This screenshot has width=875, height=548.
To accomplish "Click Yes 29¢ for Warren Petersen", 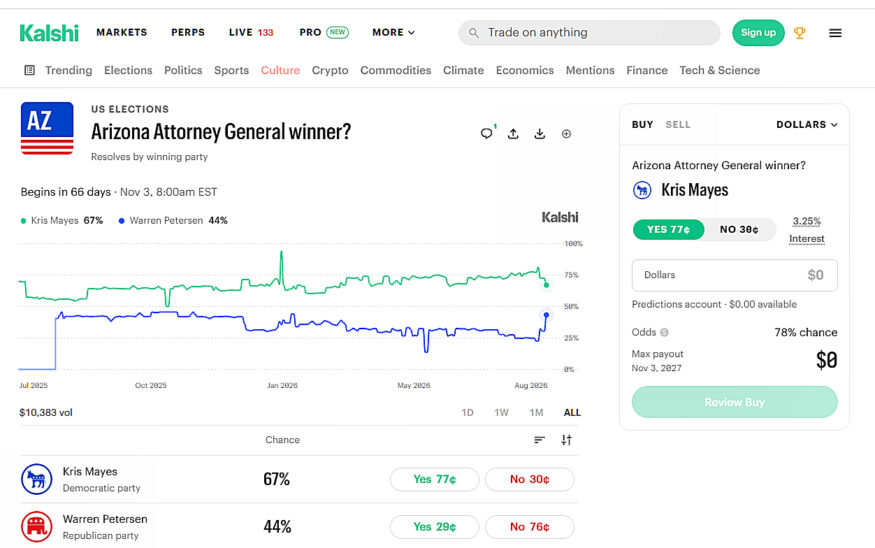I will [434, 527].
